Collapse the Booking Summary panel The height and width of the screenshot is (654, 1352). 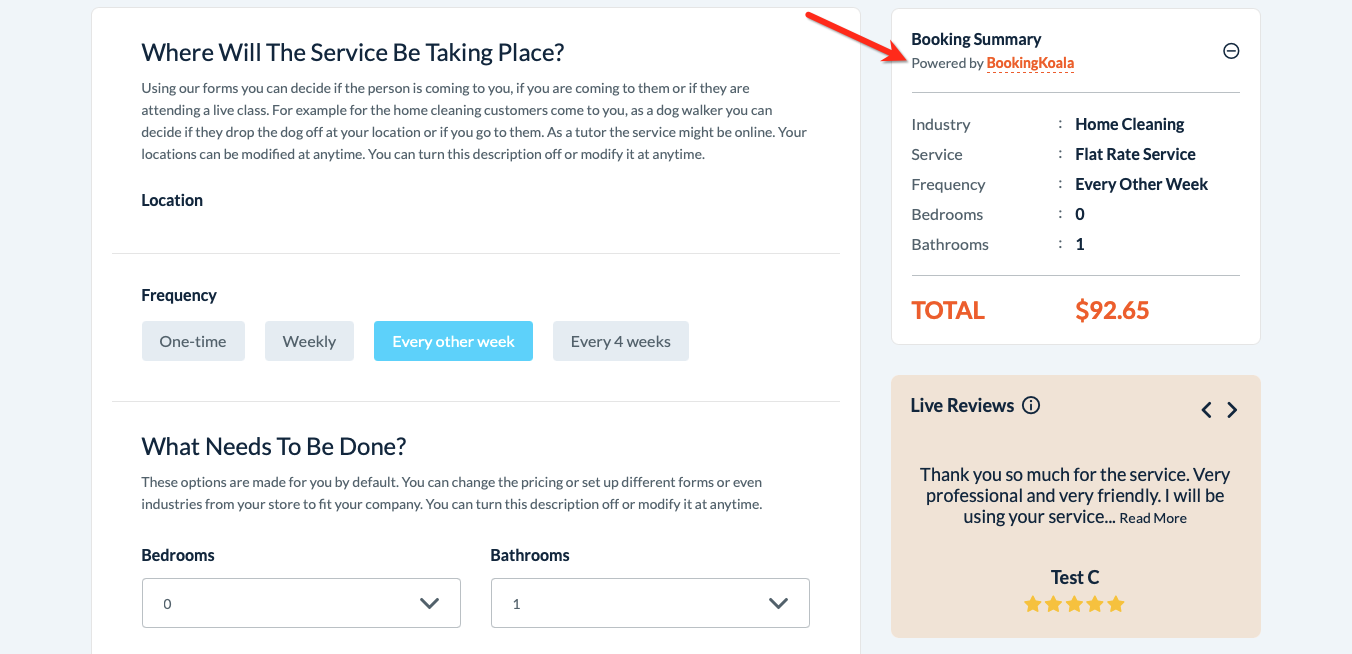1231,51
